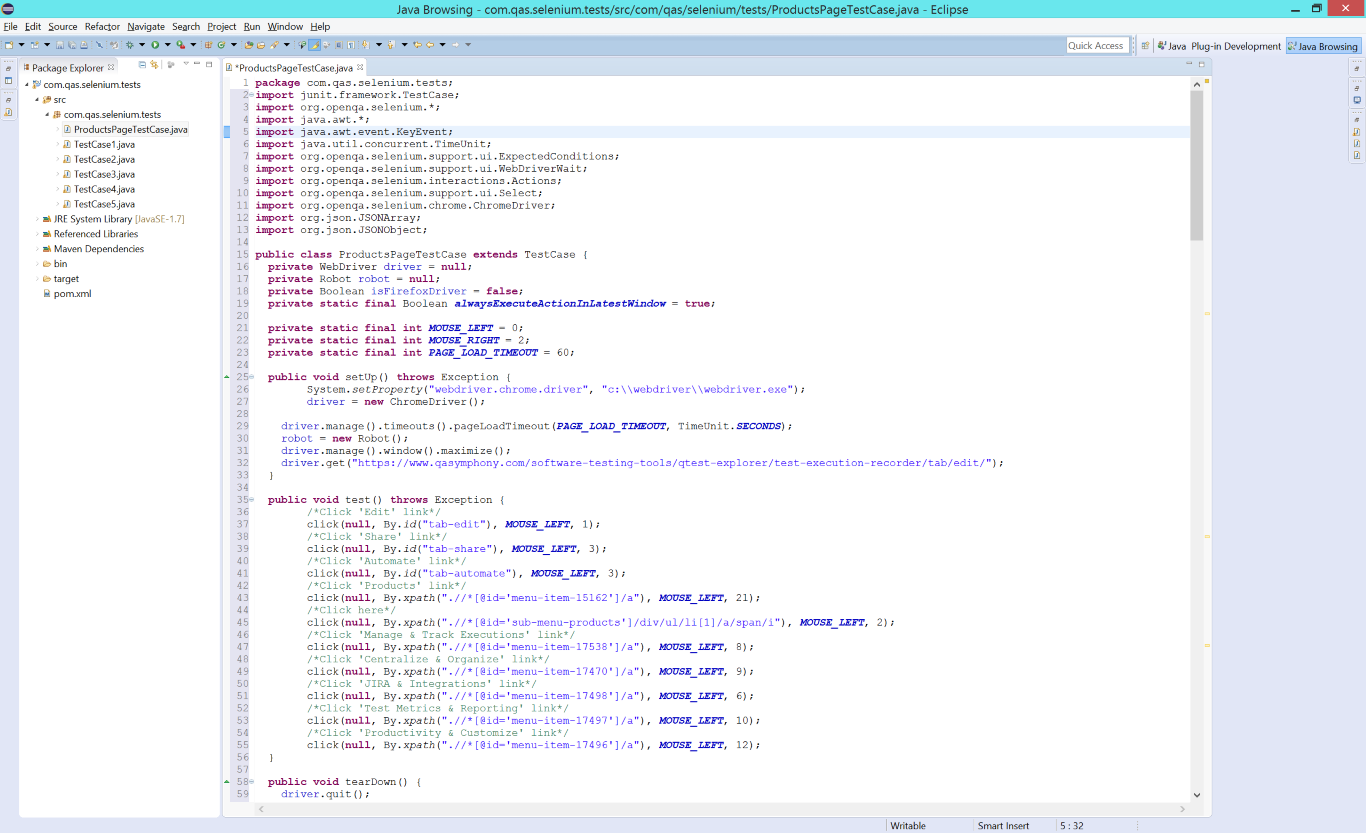Click the editor vertical scrollbar thumb

1196,165
